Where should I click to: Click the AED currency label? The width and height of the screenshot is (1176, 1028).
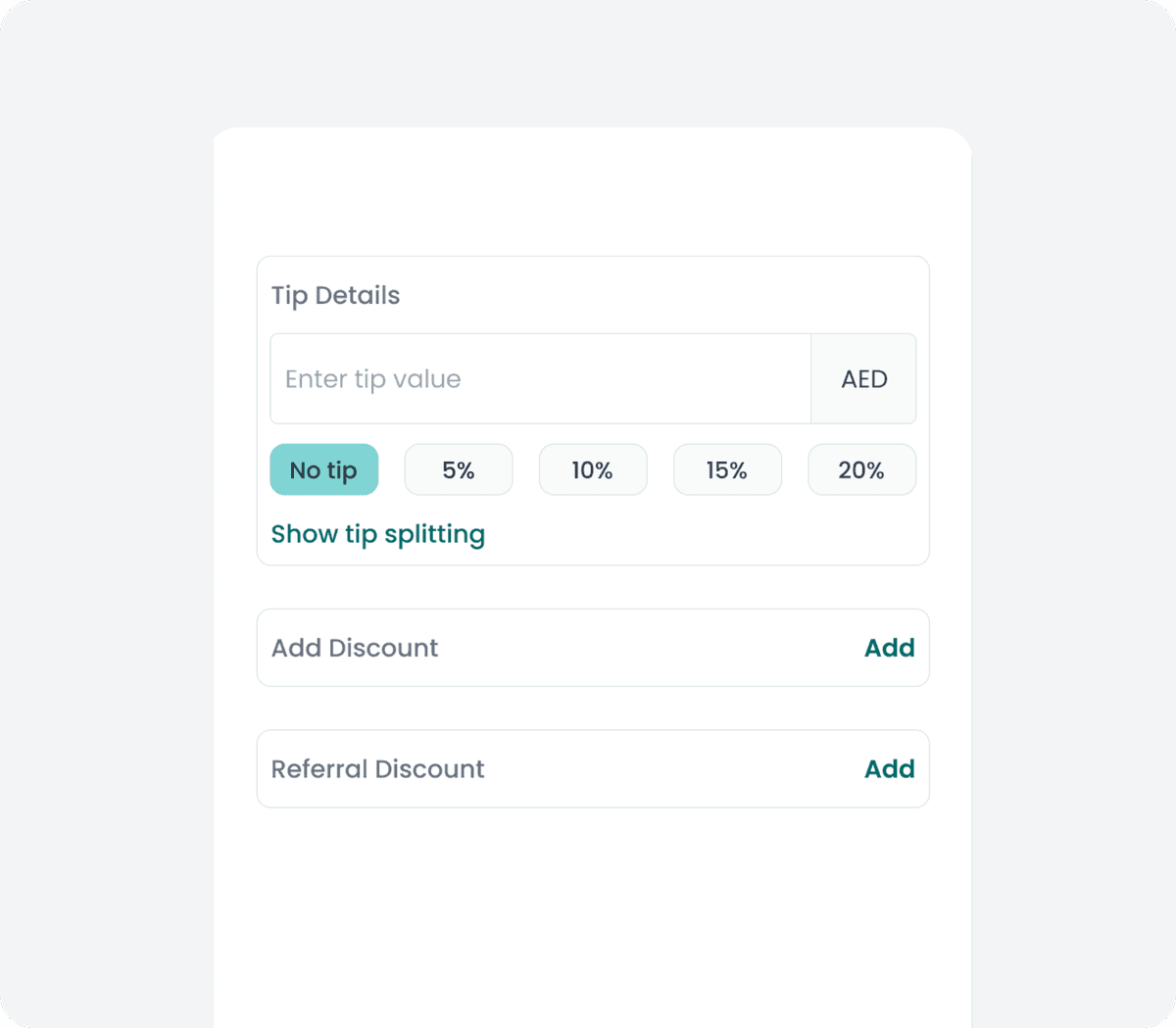[863, 379]
